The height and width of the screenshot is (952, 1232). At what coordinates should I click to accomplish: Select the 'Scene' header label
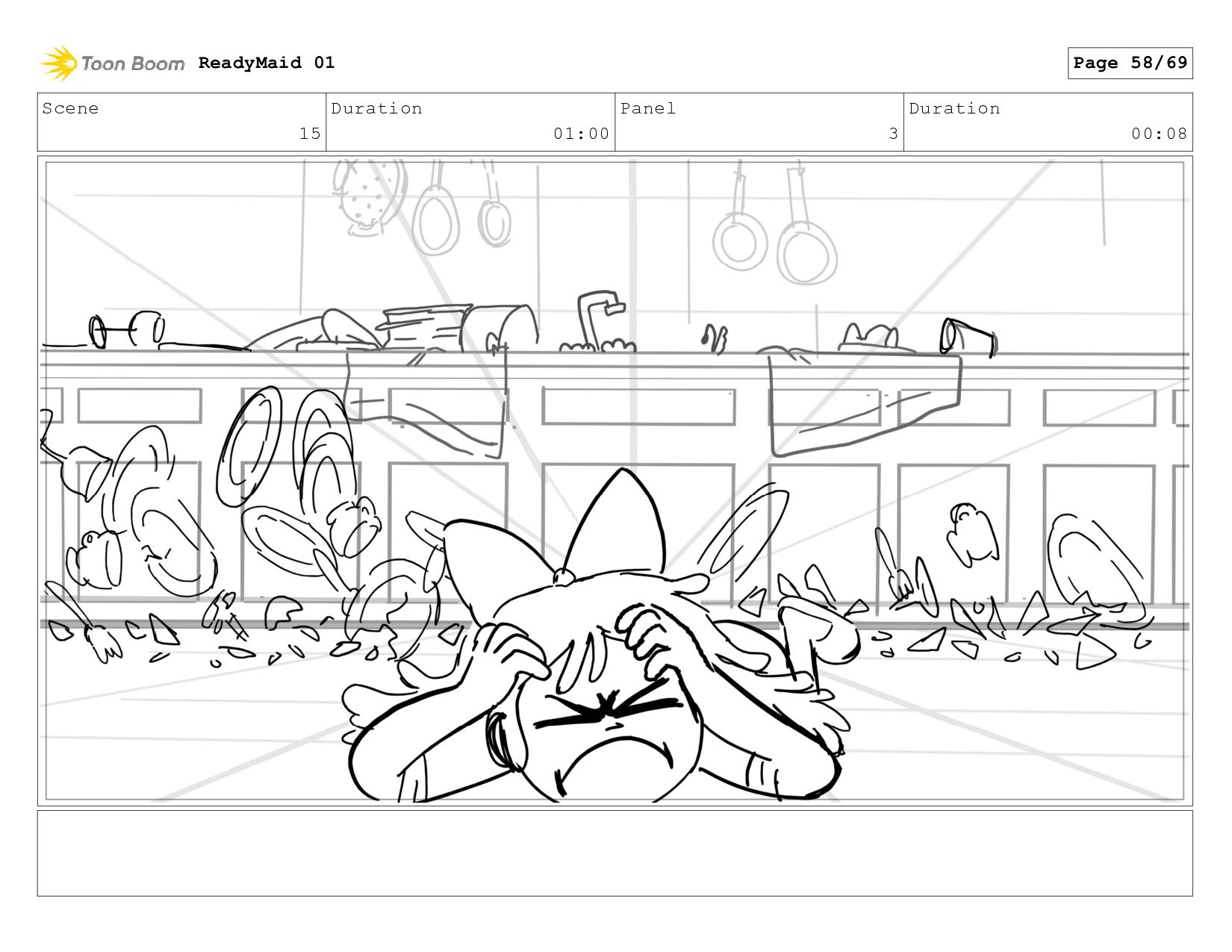(x=70, y=108)
